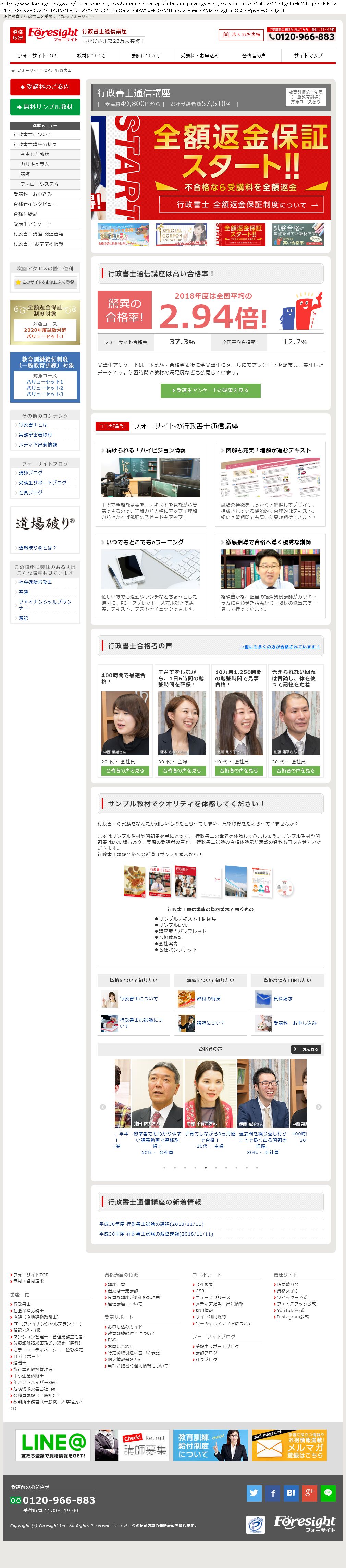This screenshot has height=1568, width=346.
Task: Click 他にも多くの方が合格されています link
Action: (x=280, y=646)
